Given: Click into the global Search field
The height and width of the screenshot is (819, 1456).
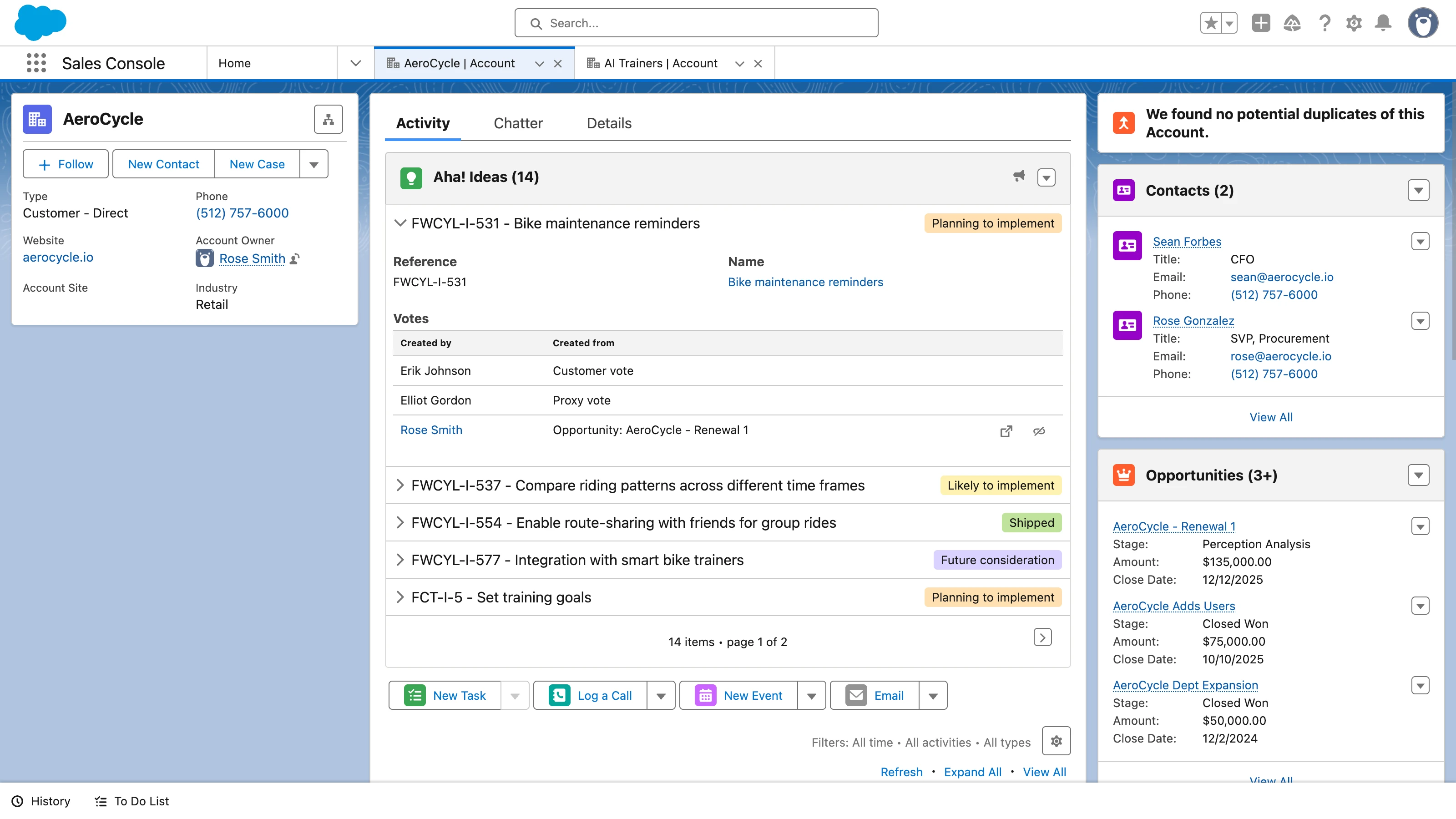Looking at the screenshot, I should (696, 23).
